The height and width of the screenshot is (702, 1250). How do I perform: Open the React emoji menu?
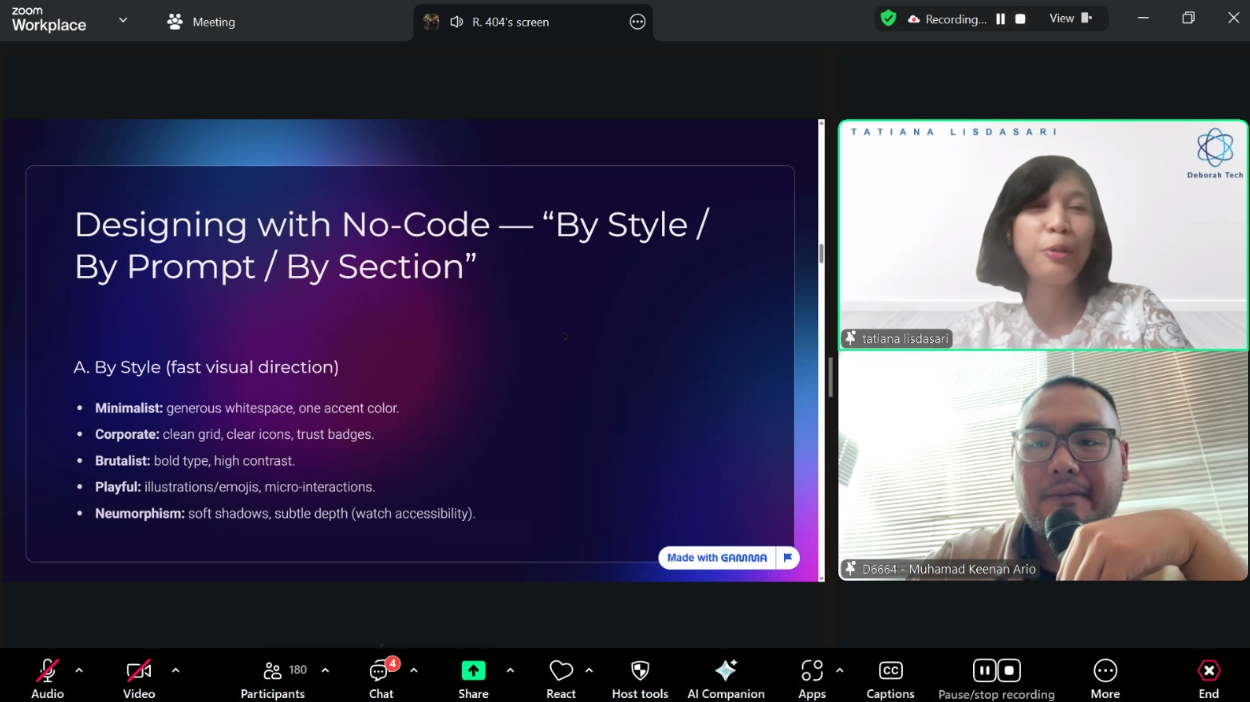[561, 671]
